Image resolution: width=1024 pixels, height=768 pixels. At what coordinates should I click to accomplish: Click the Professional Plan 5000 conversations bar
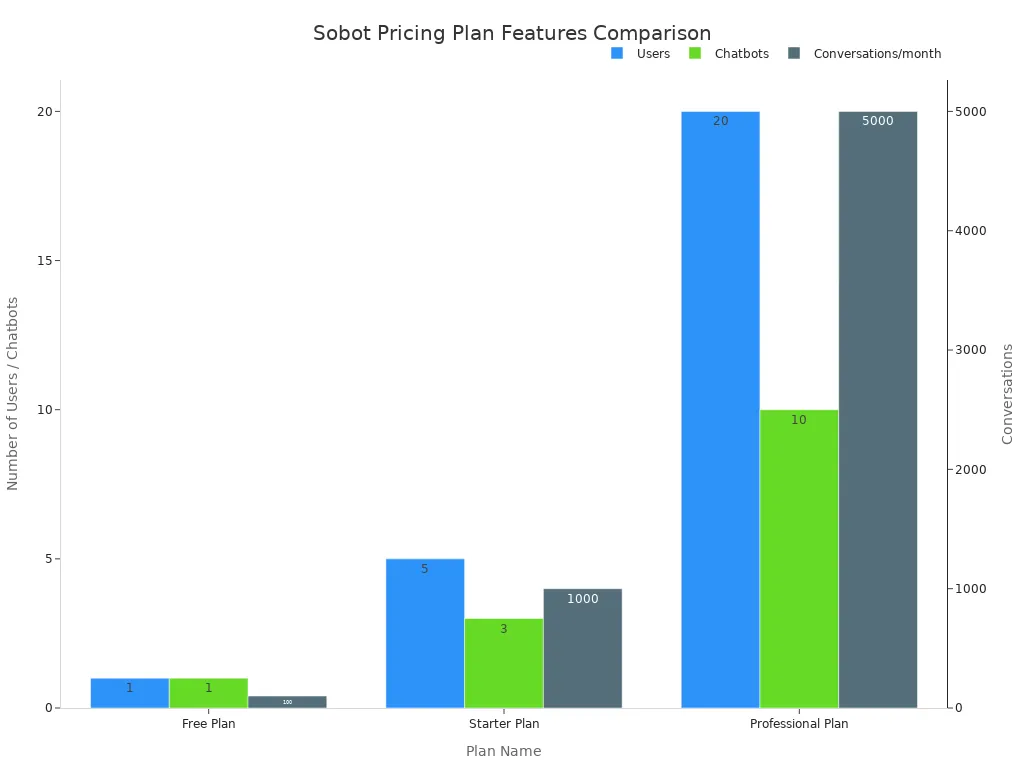click(x=878, y=410)
